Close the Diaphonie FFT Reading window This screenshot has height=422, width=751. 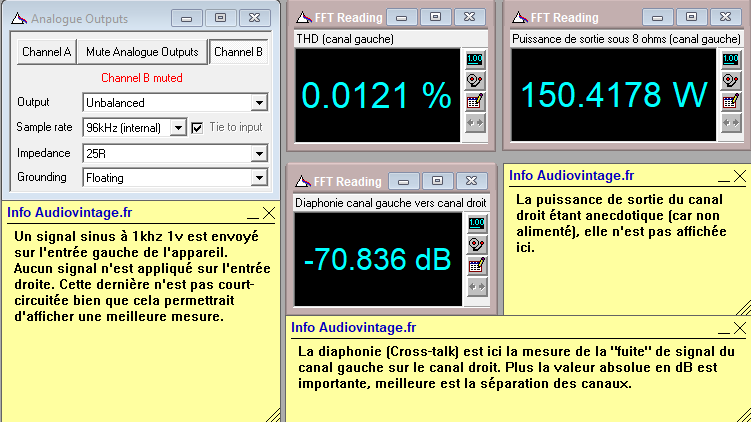[x=471, y=182]
